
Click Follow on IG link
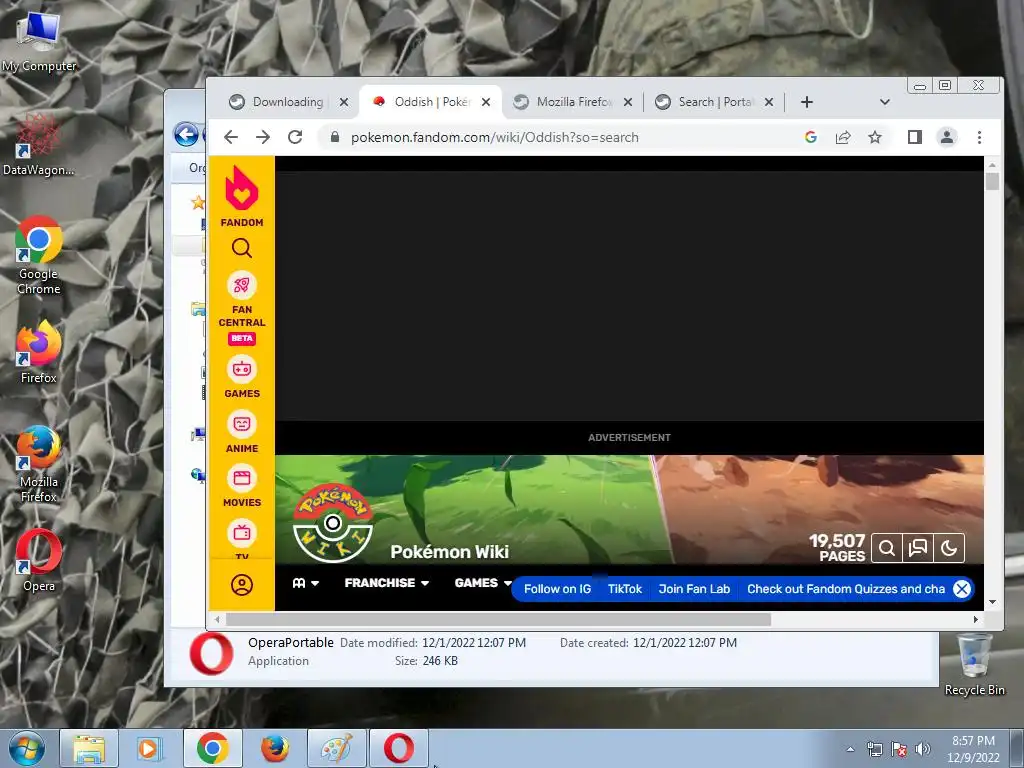coord(557,589)
